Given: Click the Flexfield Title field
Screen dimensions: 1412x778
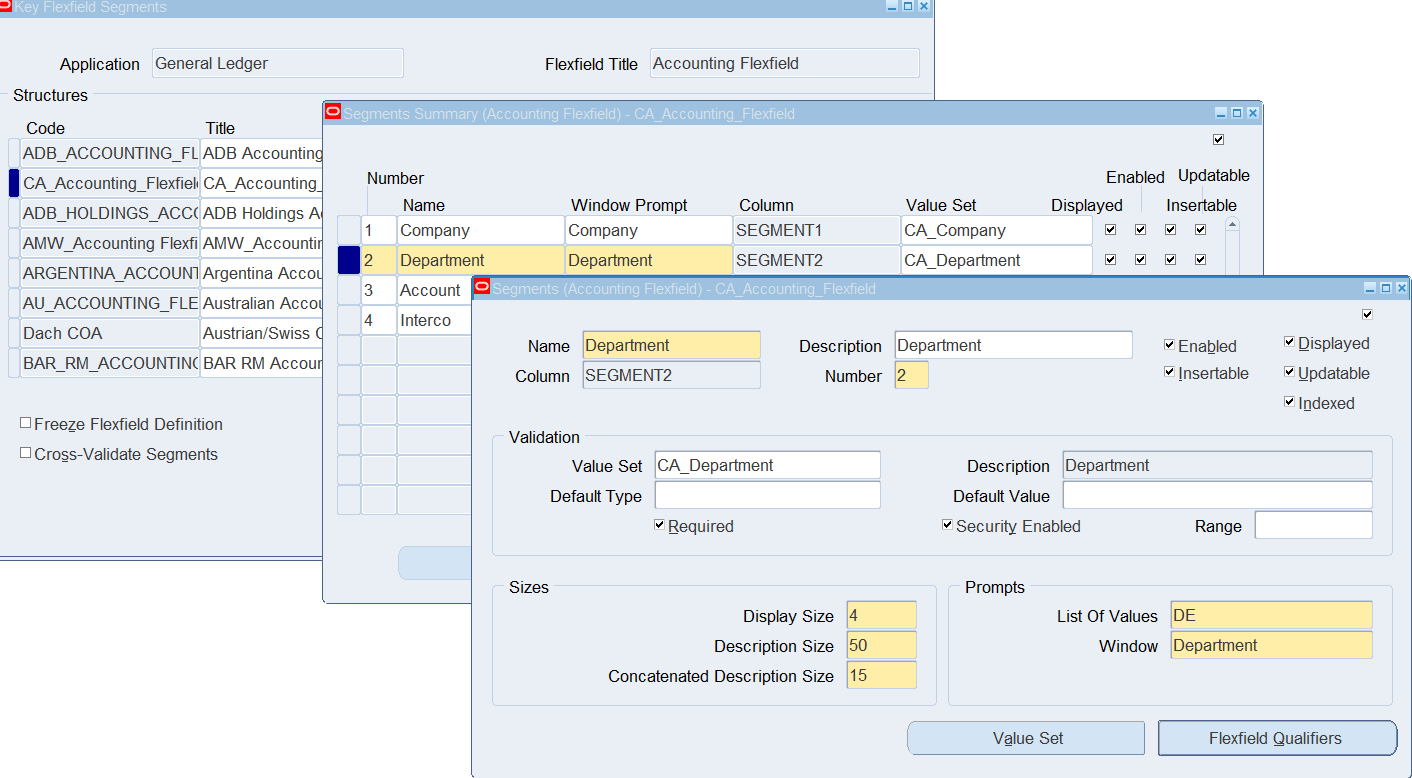Looking at the screenshot, I should click(x=785, y=63).
